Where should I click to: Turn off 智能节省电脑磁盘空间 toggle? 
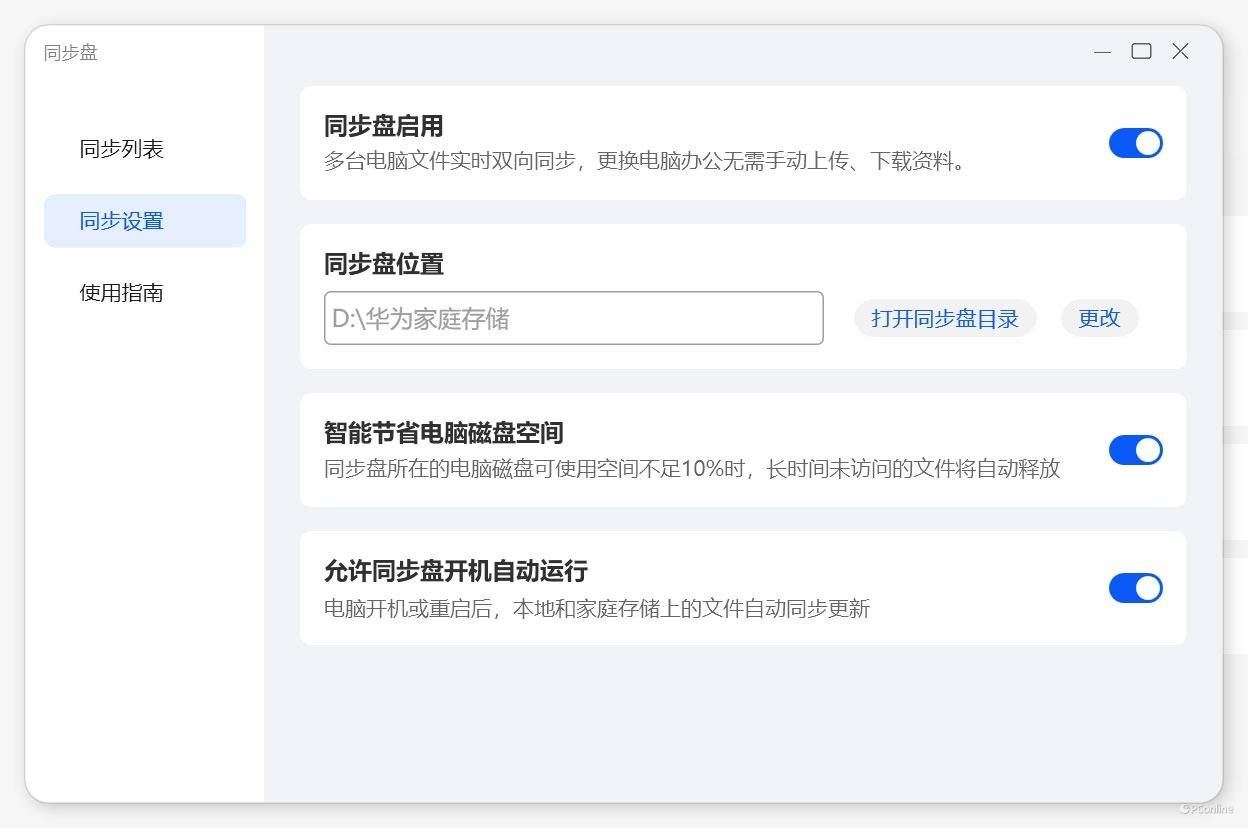1135,450
